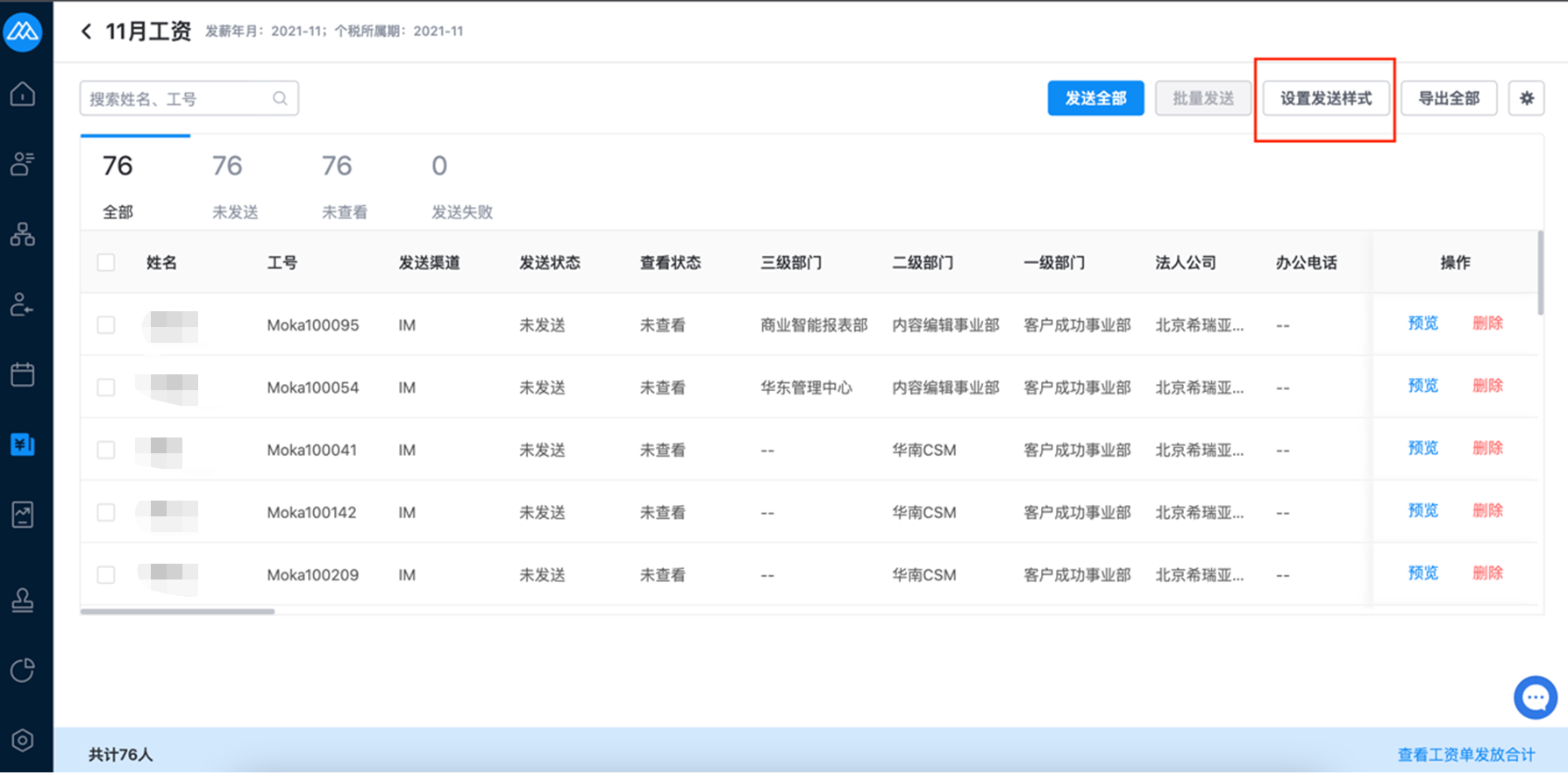Click the search magnifier icon

[280, 98]
